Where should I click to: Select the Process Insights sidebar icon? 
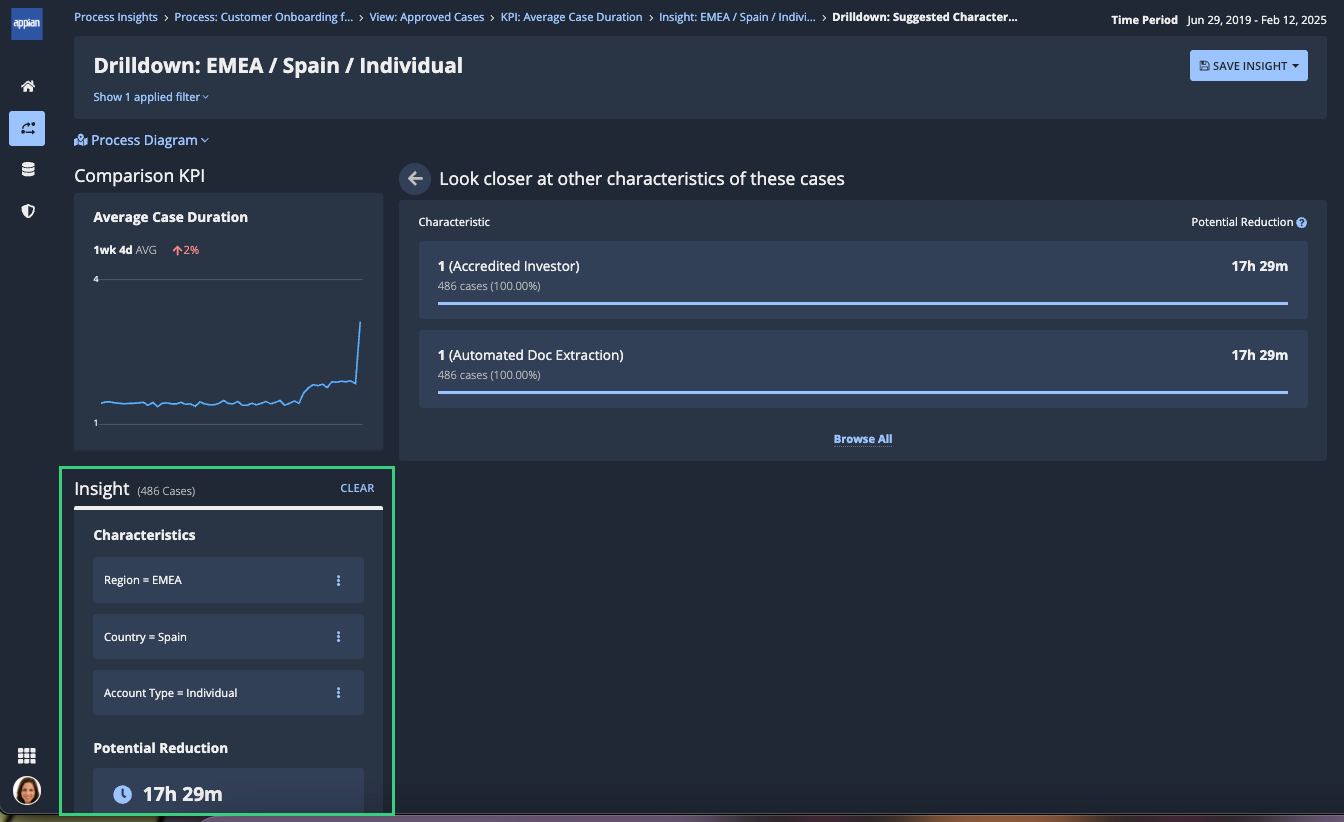[x=27, y=128]
